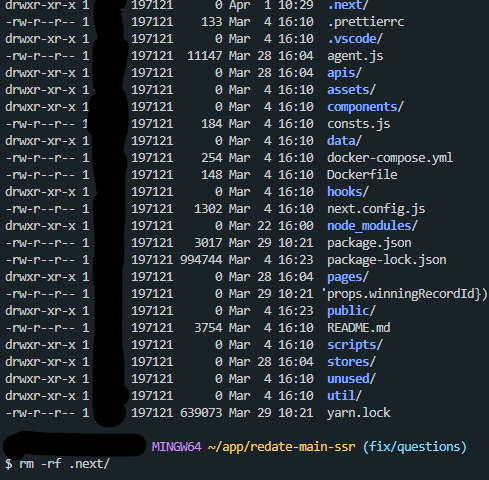Click the .next/ directory name

coord(348,5)
